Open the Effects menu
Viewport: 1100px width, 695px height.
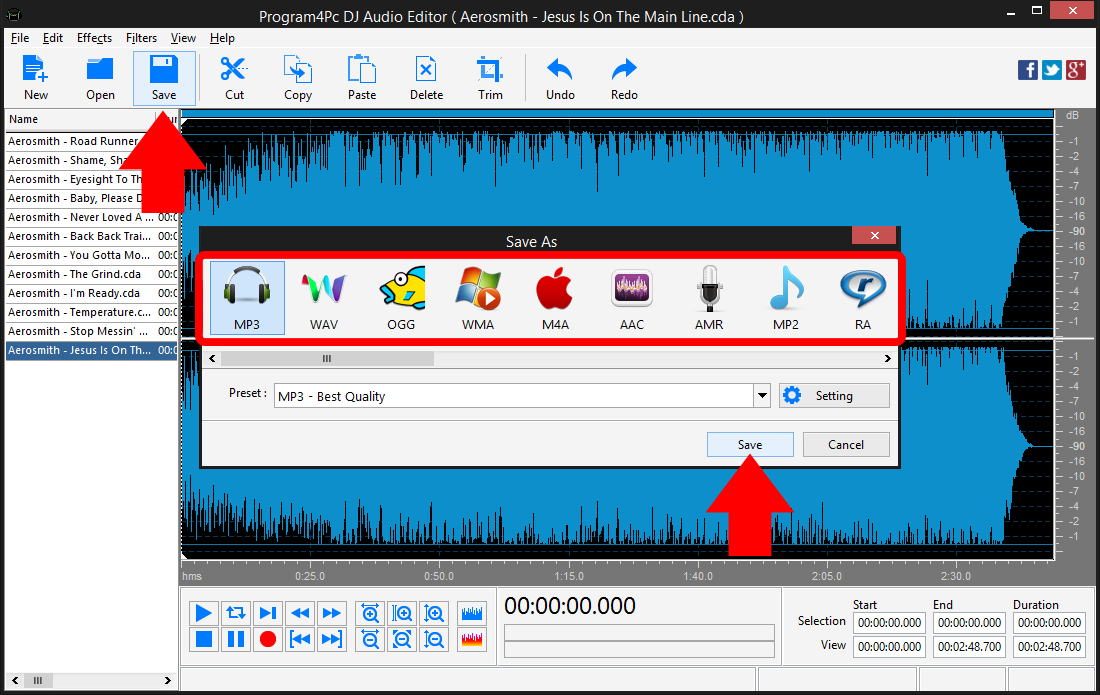point(94,38)
